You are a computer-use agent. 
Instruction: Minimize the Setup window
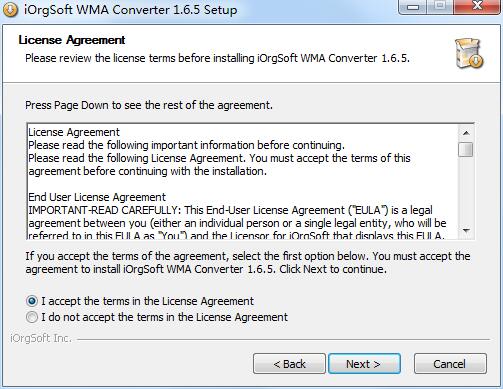[x=413, y=7]
